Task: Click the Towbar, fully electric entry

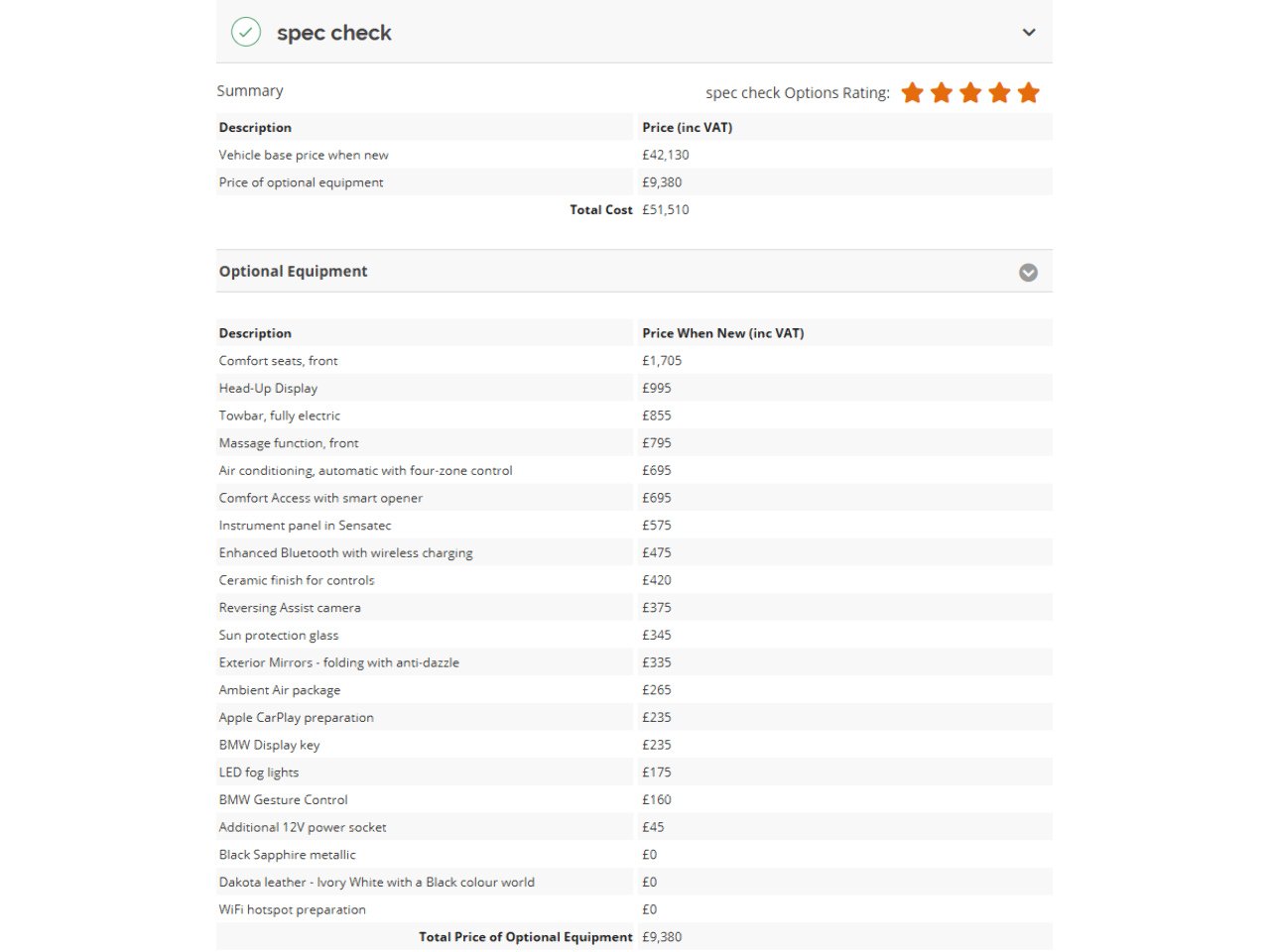Action: point(280,416)
